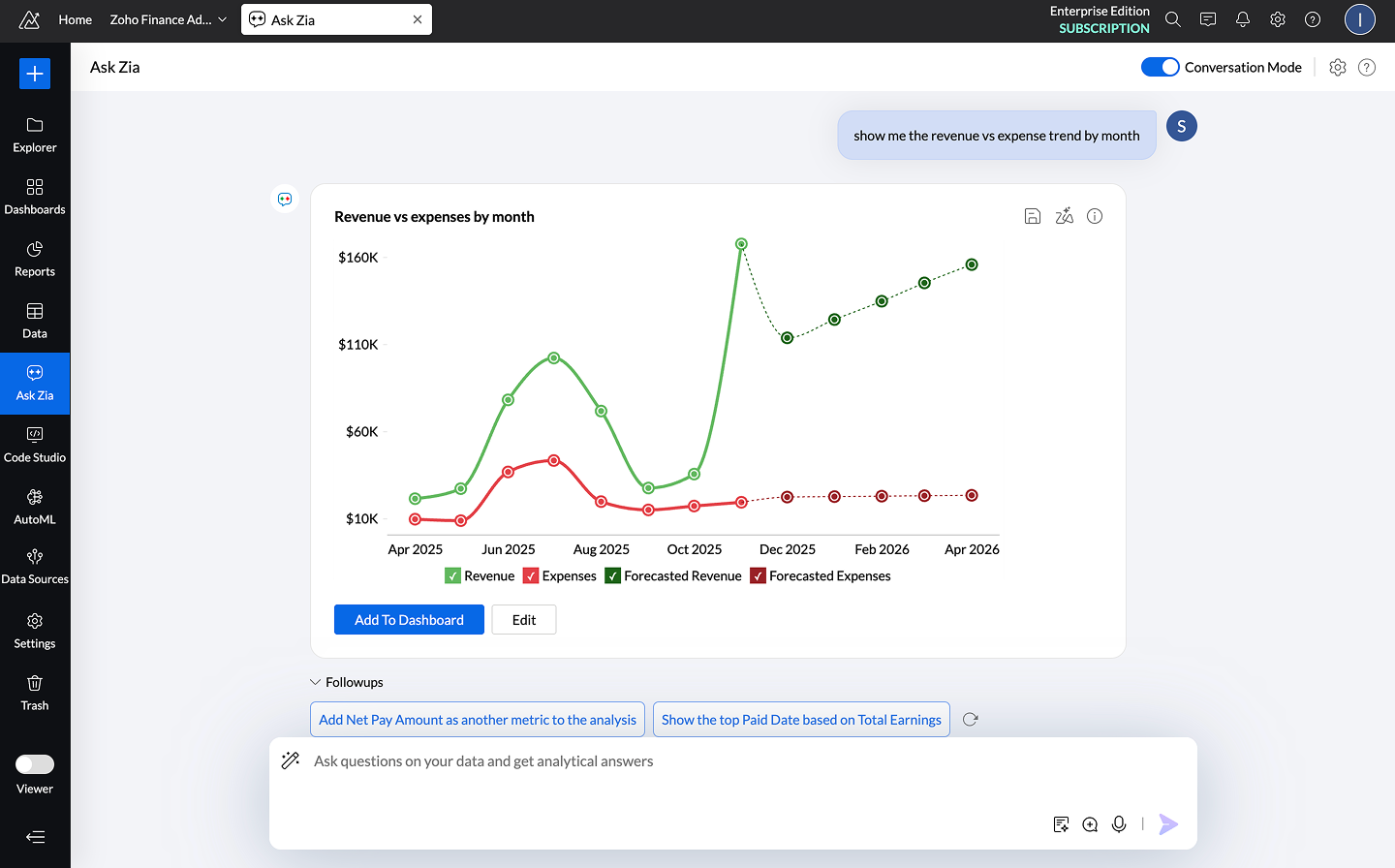The width and height of the screenshot is (1395, 868).
Task: Open the Trash from the sidebar
Action: click(35, 692)
